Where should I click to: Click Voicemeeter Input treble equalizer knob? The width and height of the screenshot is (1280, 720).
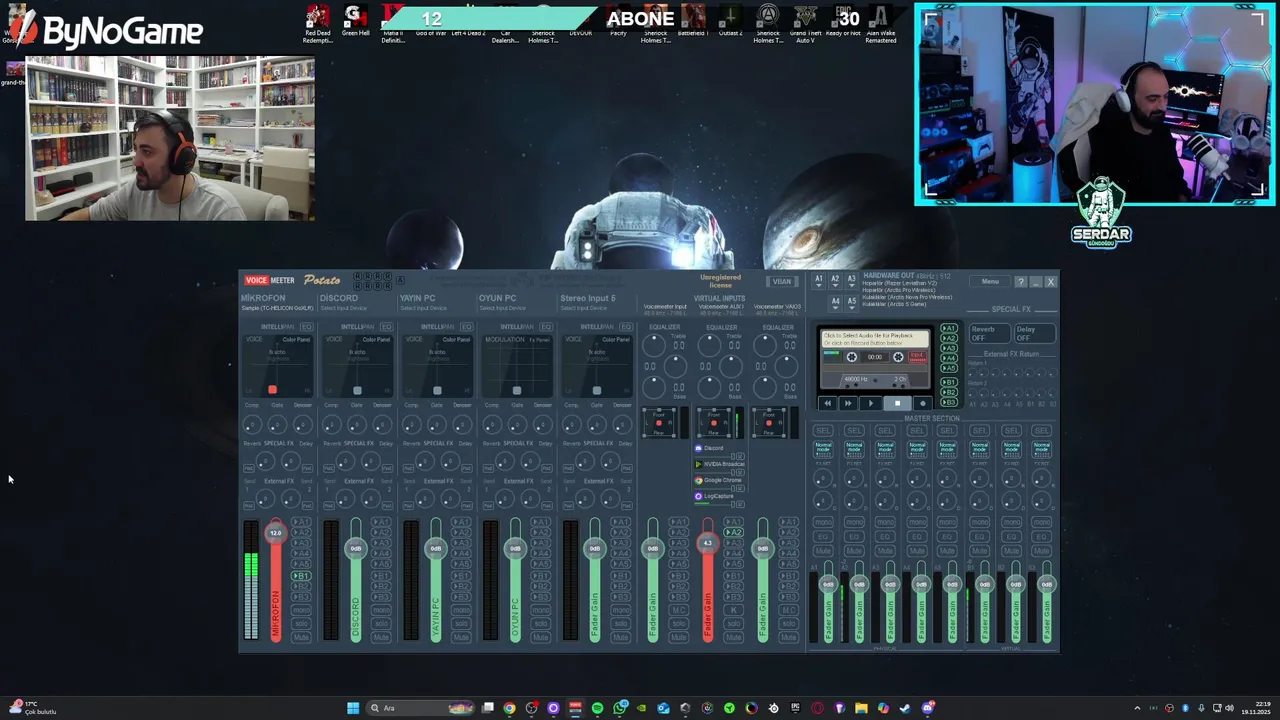(652, 345)
